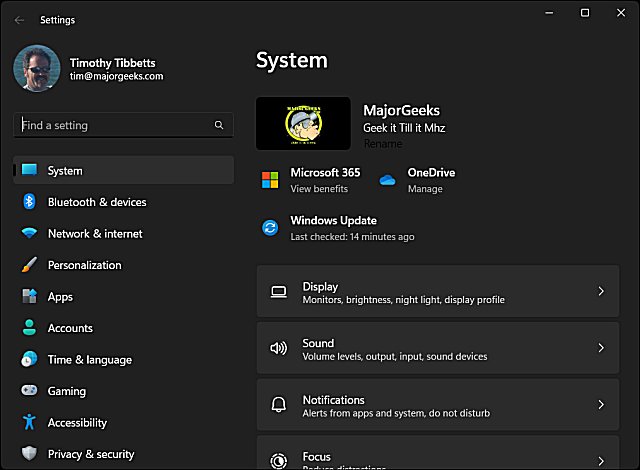This screenshot has height=470, width=640.
Task: Click the Rename link under MajorGeeks
Action: (383, 144)
